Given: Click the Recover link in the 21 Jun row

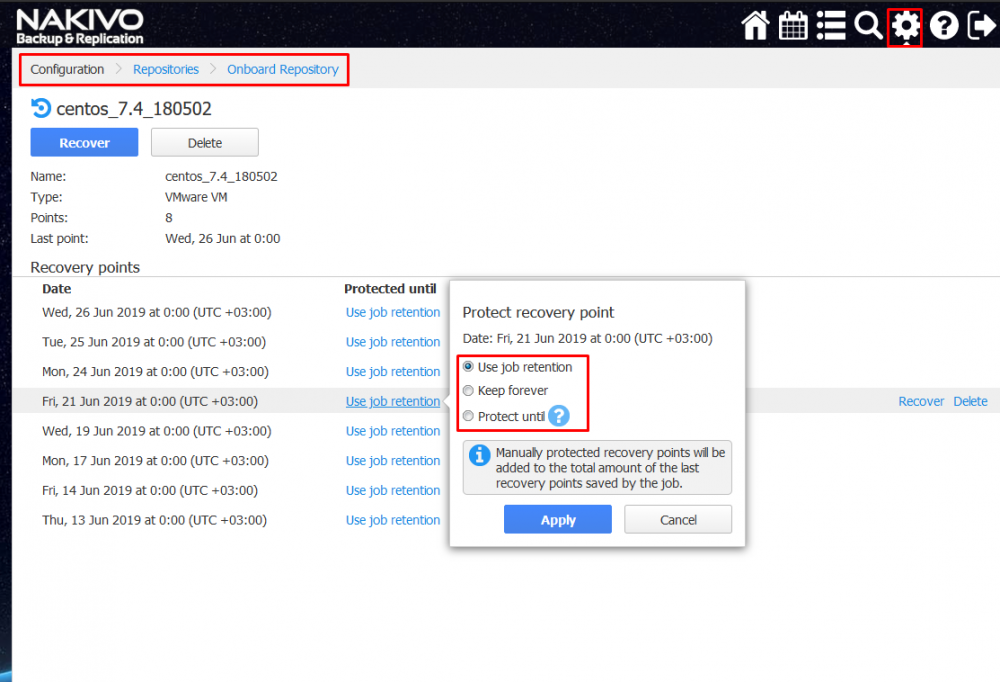Looking at the screenshot, I should coord(921,401).
